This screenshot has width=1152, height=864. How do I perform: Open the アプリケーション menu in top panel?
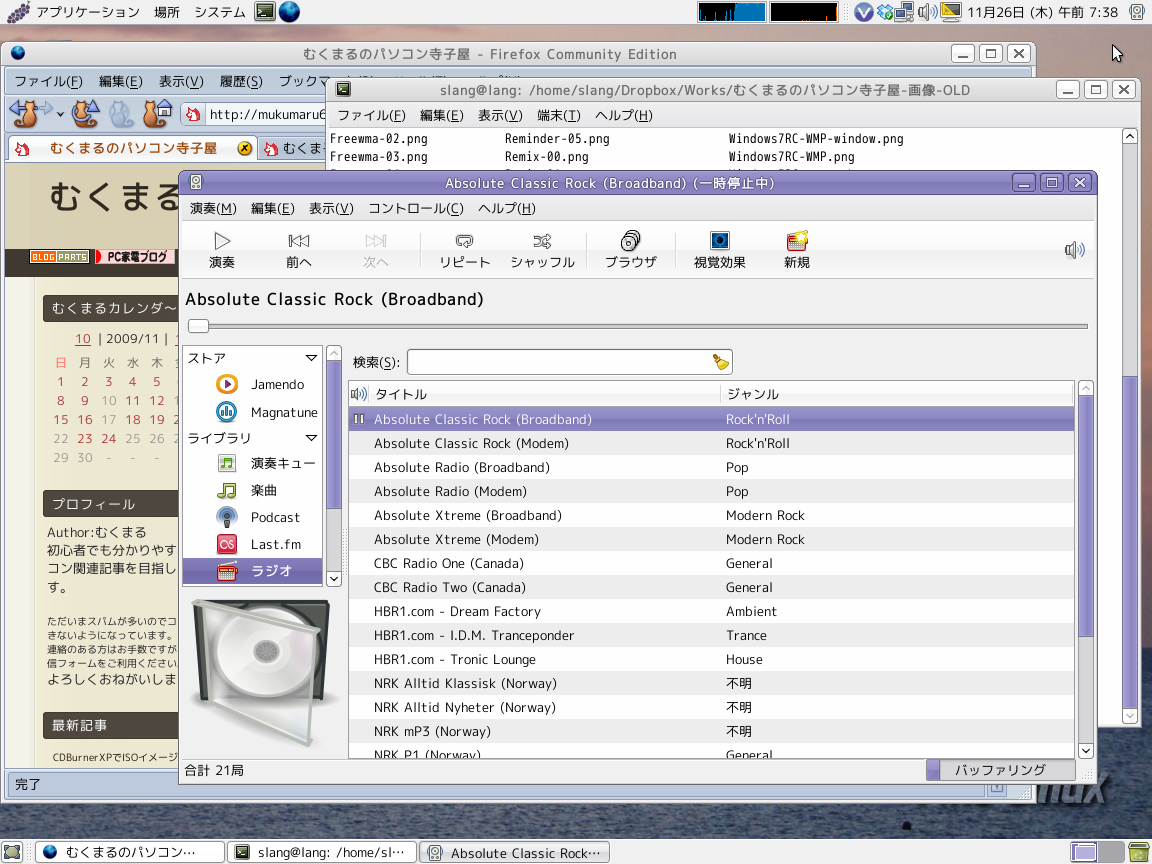[x=87, y=12]
